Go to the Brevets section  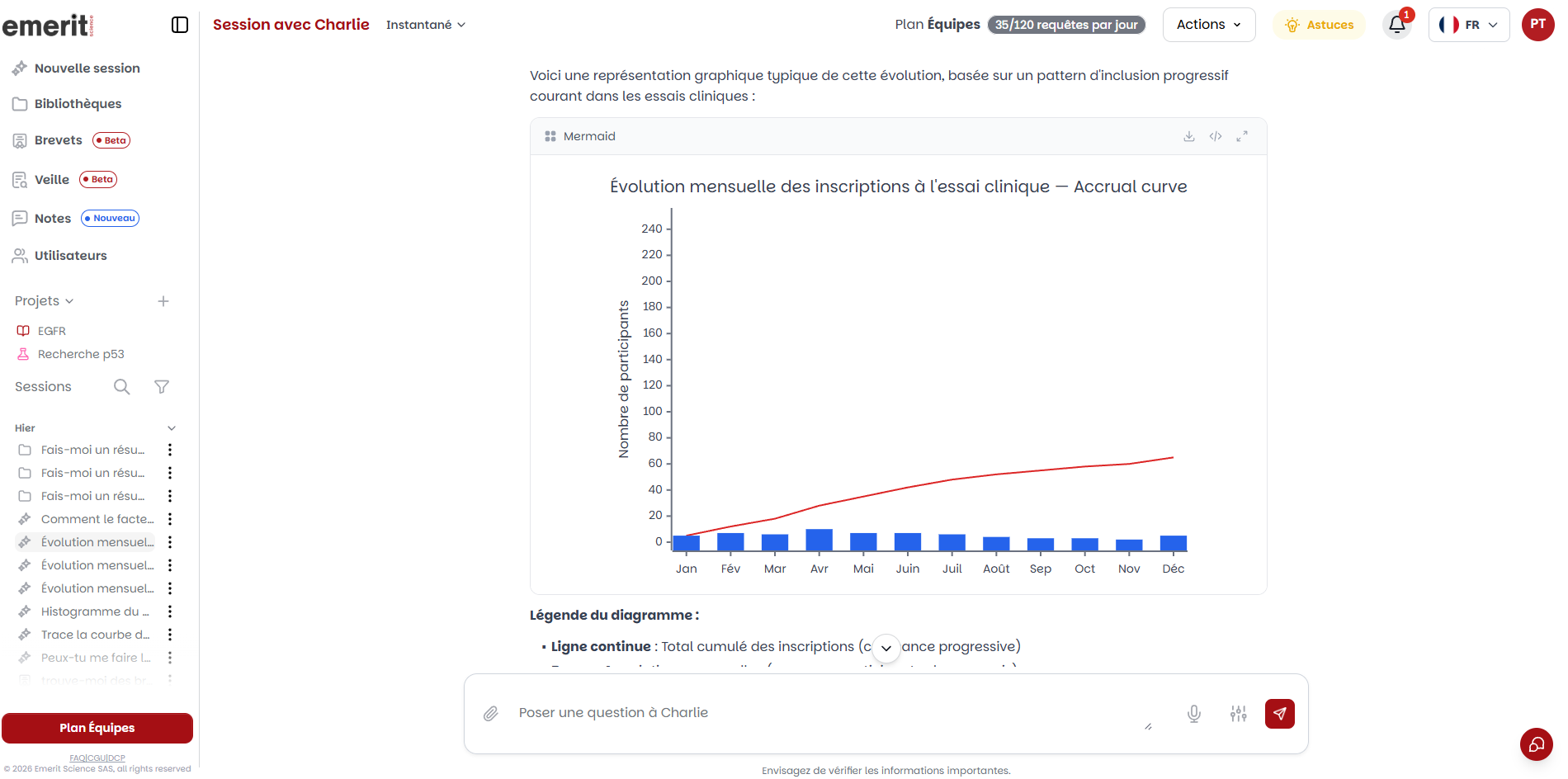tap(58, 140)
